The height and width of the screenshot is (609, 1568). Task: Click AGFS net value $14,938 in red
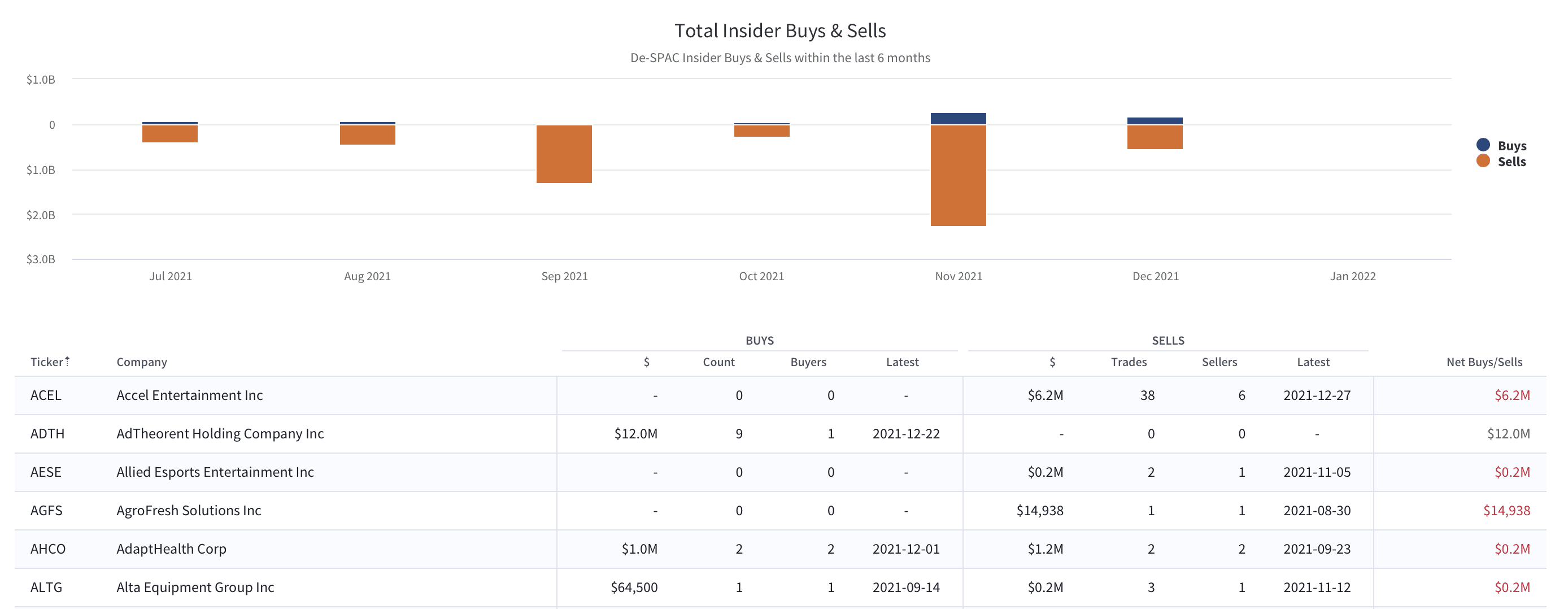(x=1506, y=510)
